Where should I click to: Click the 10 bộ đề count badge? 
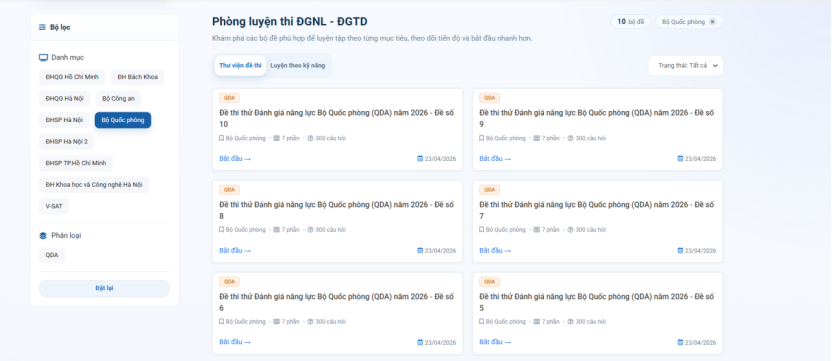click(x=630, y=22)
